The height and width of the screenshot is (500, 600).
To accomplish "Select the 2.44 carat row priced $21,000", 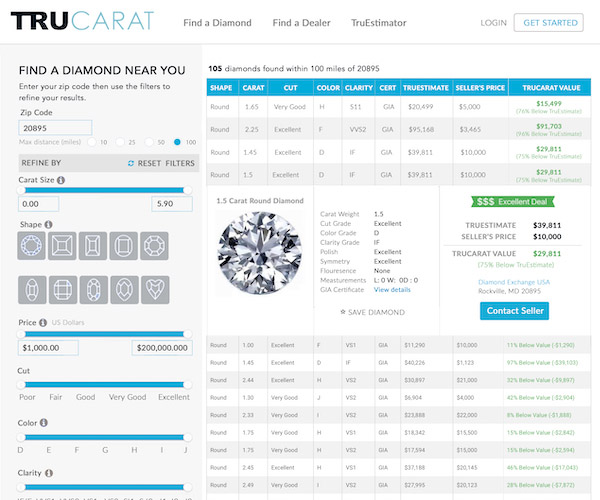I will tap(399, 380).
